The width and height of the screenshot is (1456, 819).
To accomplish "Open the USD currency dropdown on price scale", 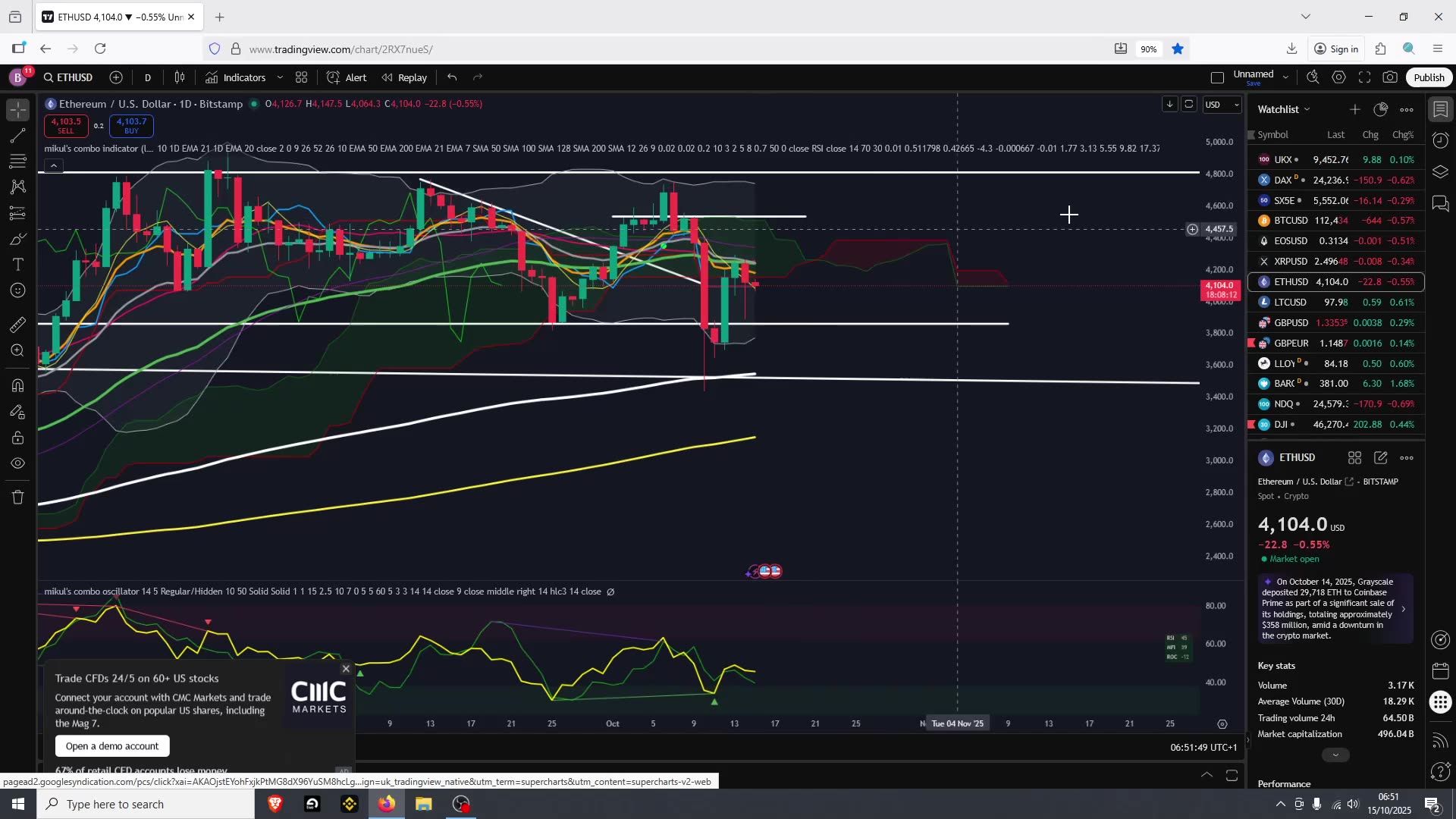I will click(1221, 105).
